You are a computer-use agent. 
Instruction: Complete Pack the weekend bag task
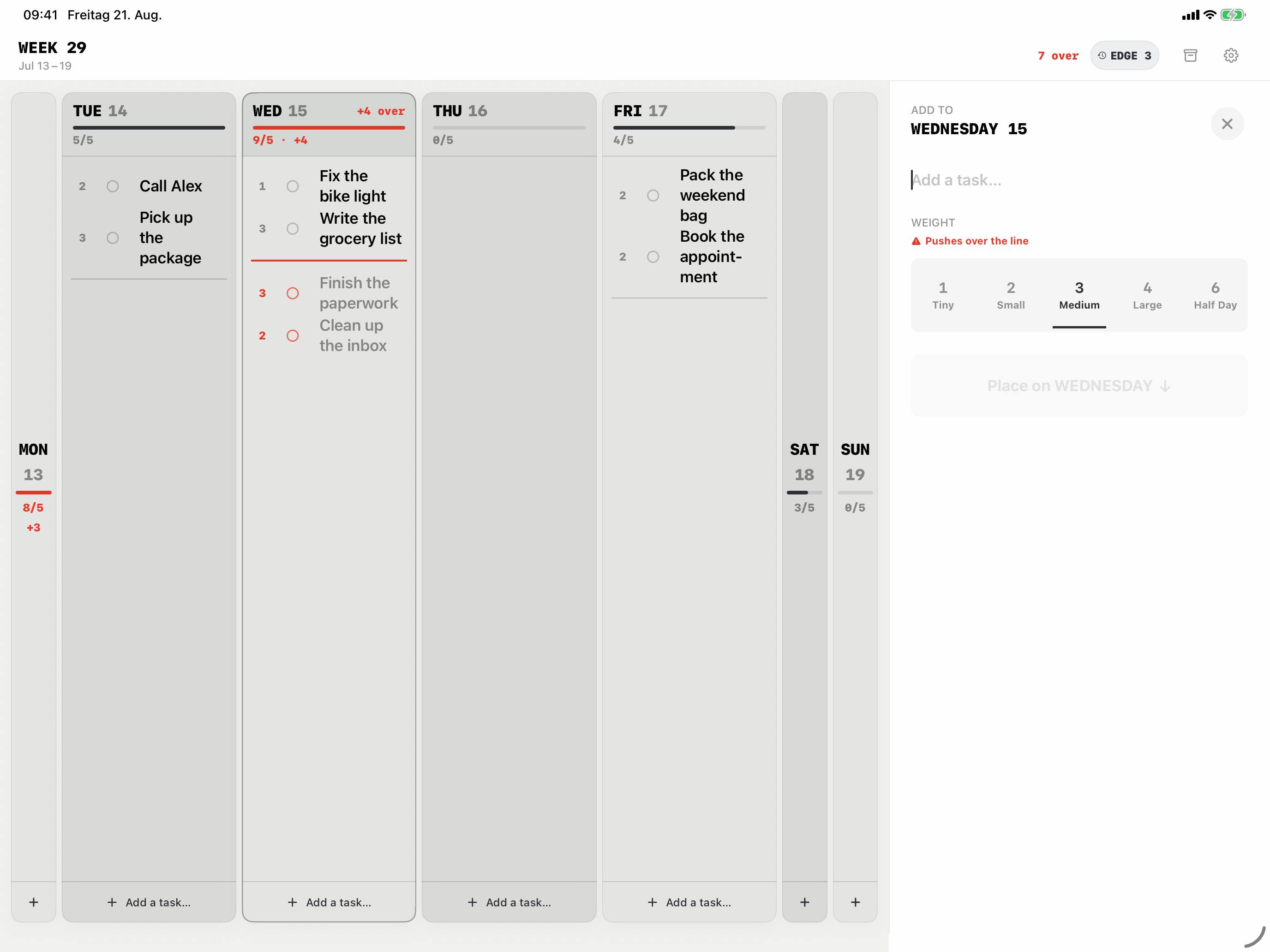[x=653, y=196]
